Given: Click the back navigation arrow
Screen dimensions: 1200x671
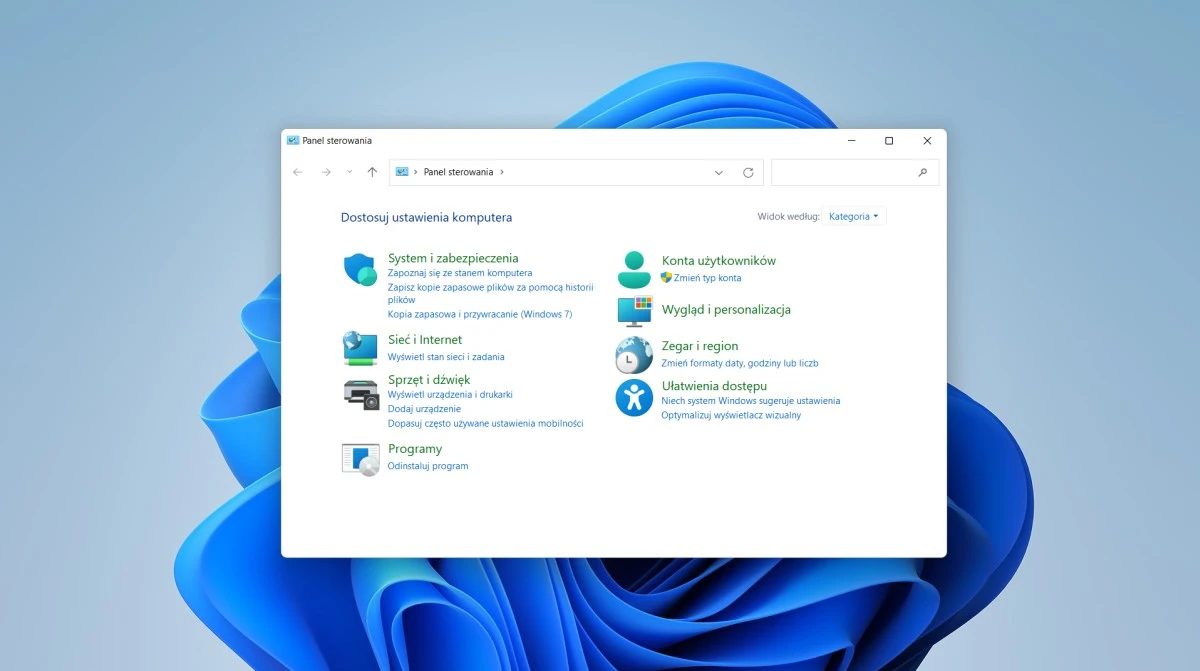Looking at the screenshot, I should click(297, 172).
